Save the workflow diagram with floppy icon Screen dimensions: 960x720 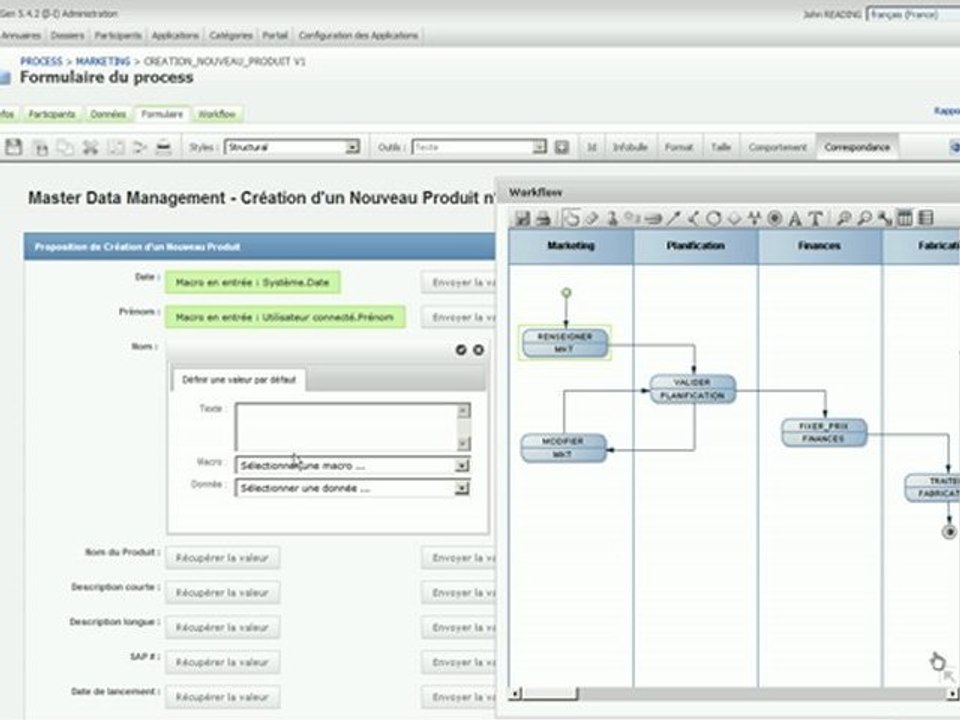point(522,218)
